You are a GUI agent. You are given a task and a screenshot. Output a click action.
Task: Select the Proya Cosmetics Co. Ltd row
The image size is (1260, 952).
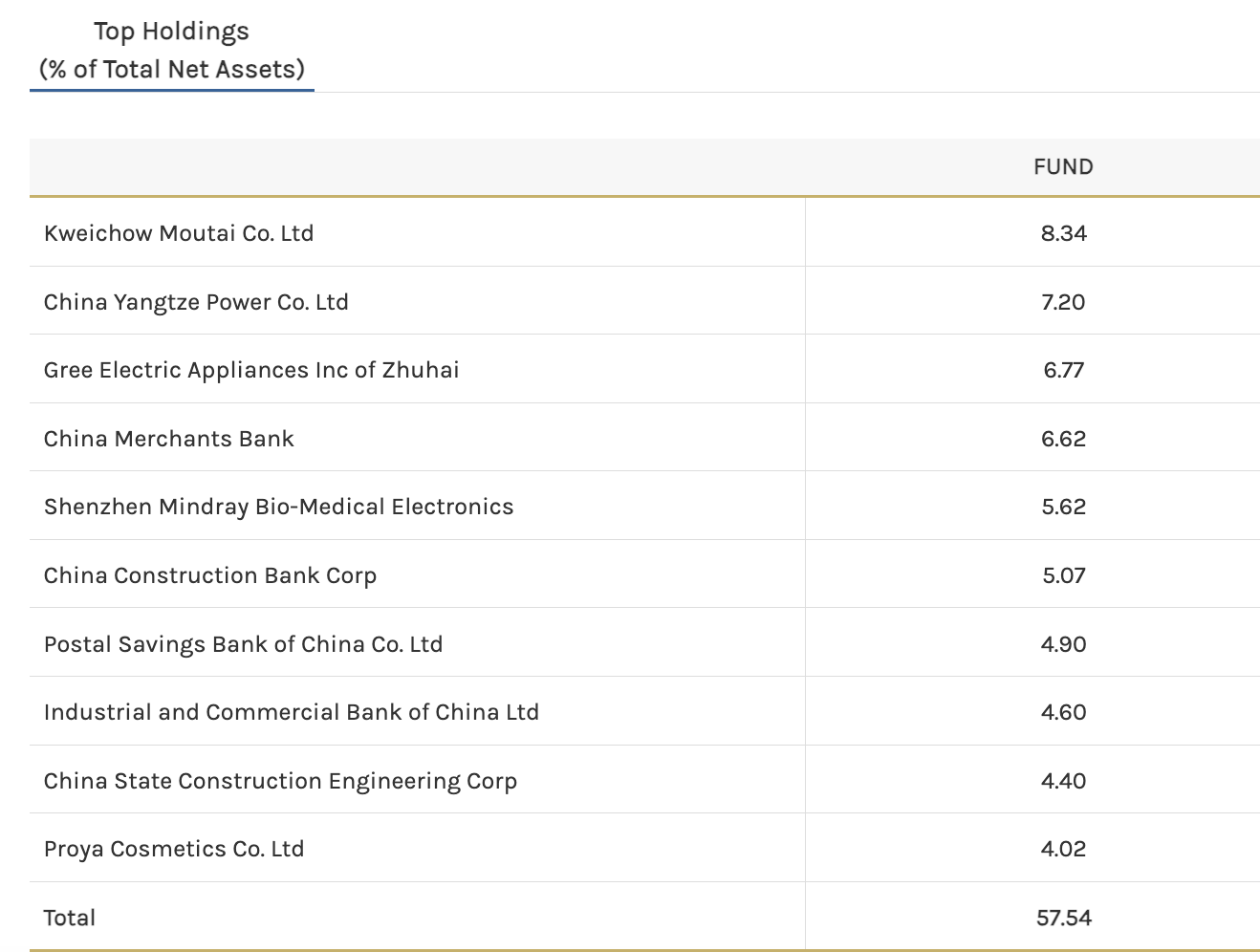[x=174, y=849]
